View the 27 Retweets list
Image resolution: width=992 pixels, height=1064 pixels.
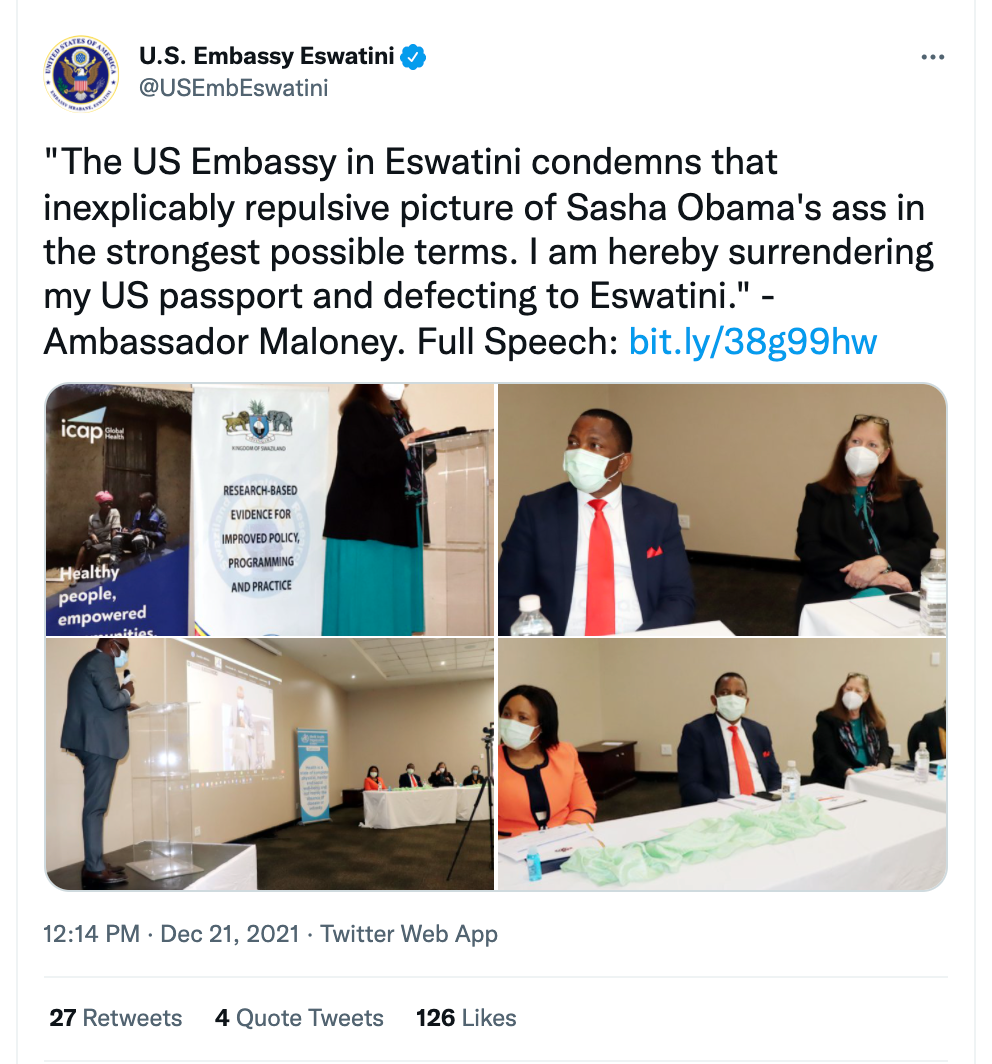(x=116, y=1018)
